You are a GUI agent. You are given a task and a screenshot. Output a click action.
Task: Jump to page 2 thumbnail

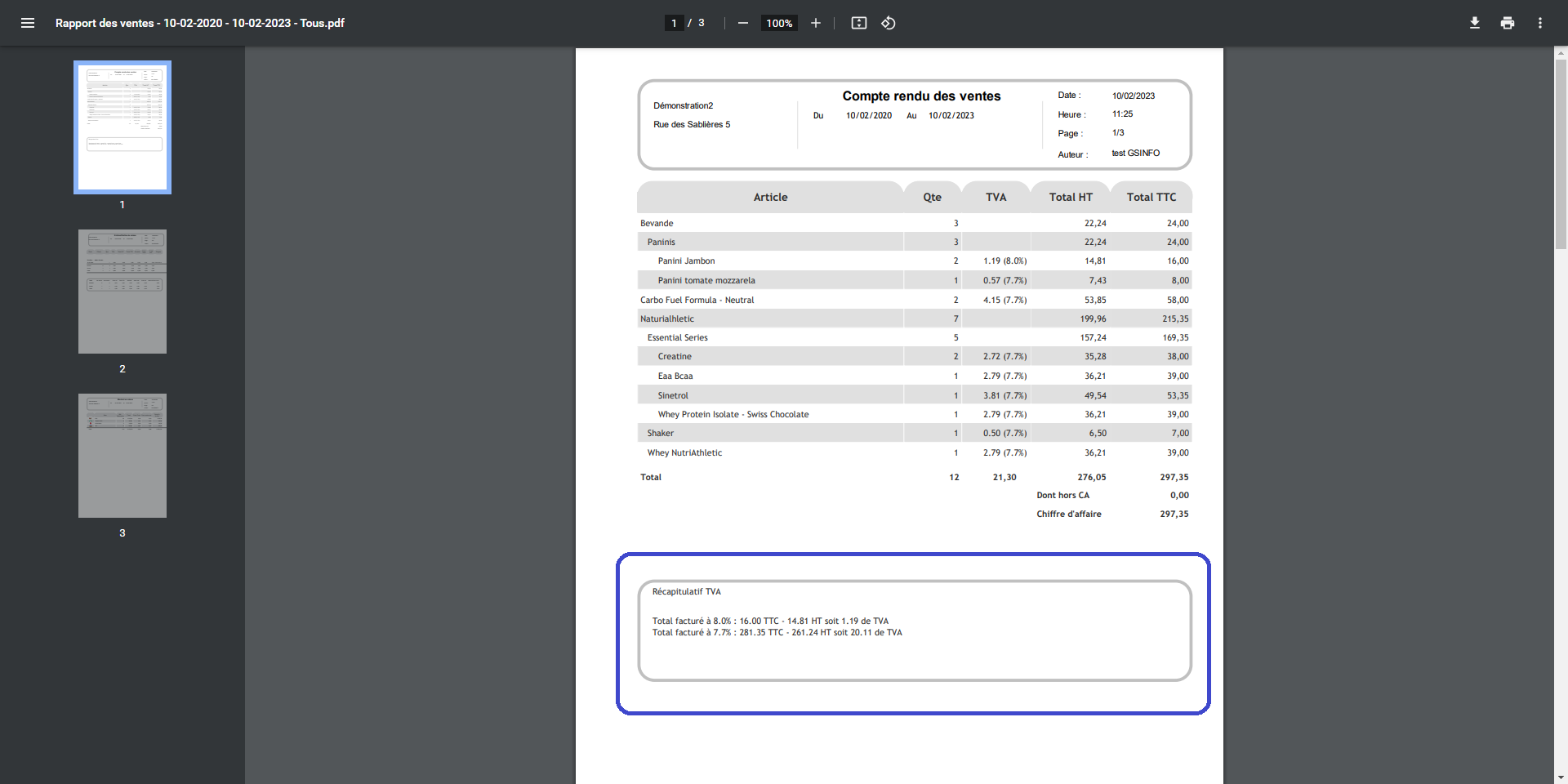pos(122,292)
